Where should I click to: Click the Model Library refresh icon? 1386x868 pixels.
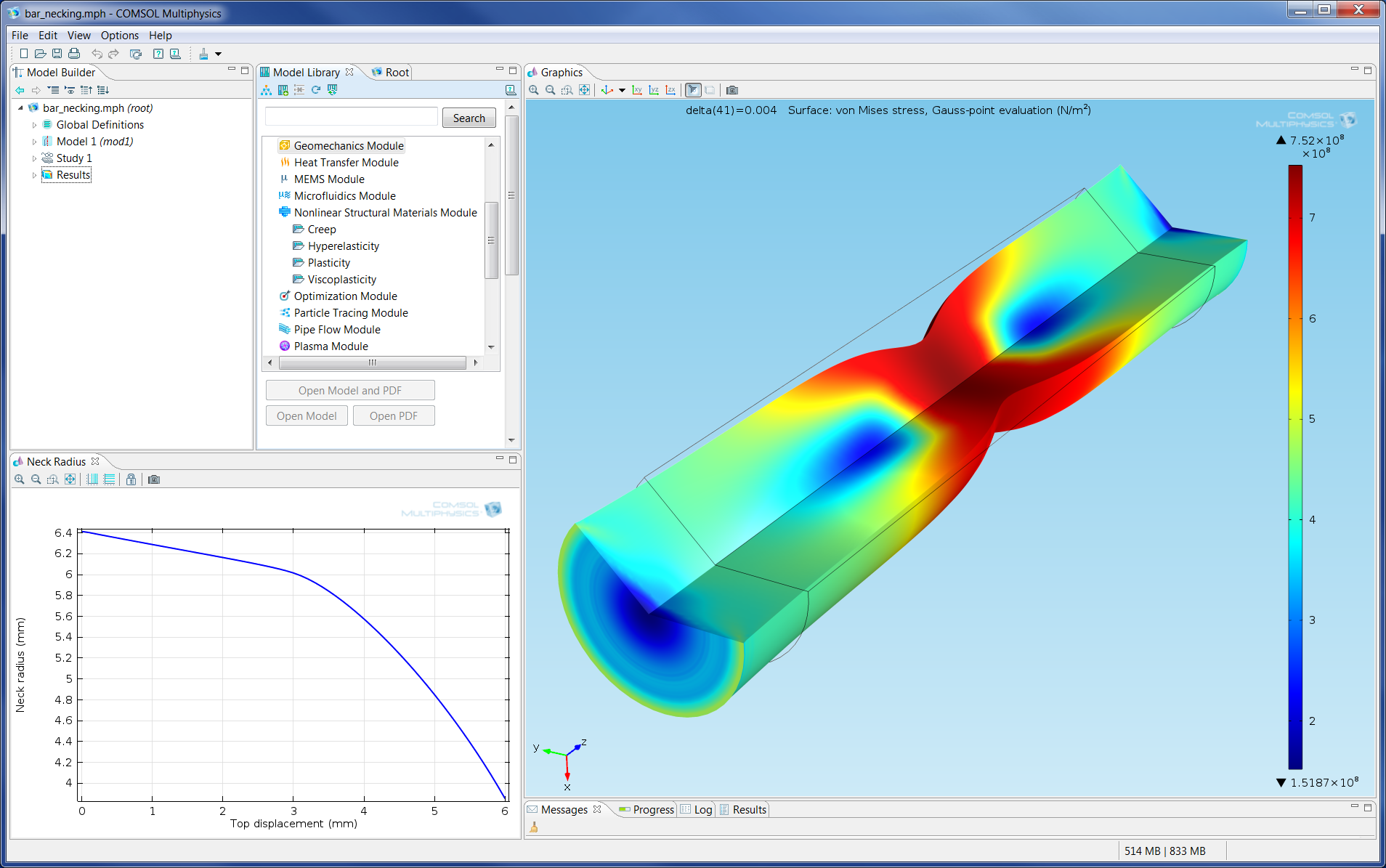click(316, 90)
